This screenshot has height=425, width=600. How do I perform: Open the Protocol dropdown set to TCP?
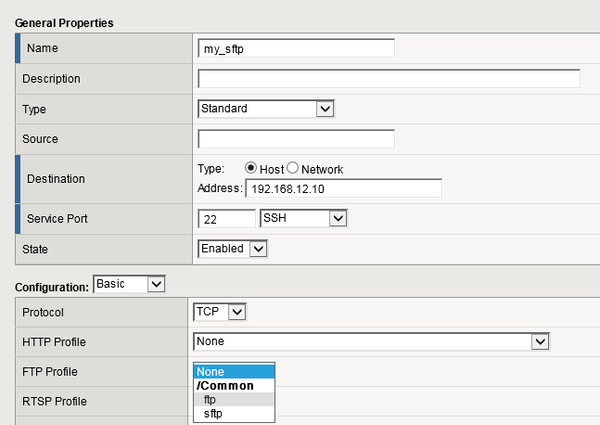(220, 312)
